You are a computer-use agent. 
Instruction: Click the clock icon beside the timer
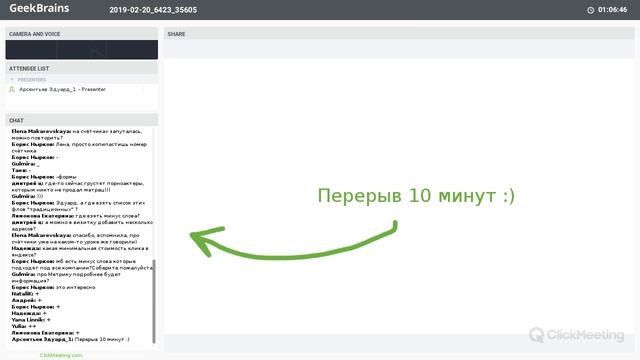pos(590,10)
